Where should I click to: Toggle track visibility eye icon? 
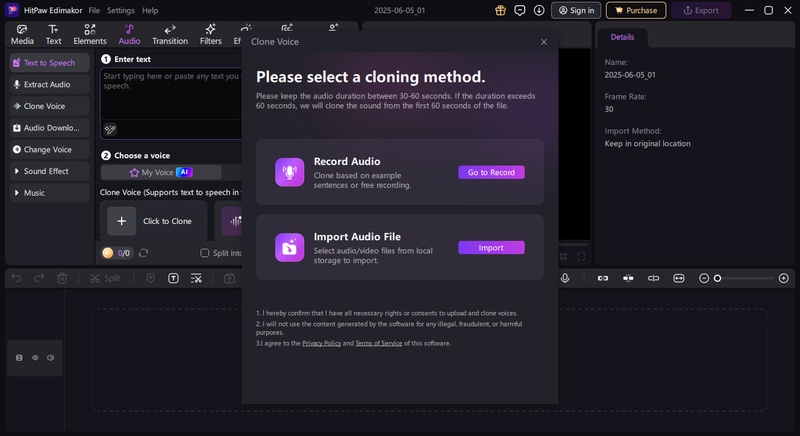click(x=35, y=357)
